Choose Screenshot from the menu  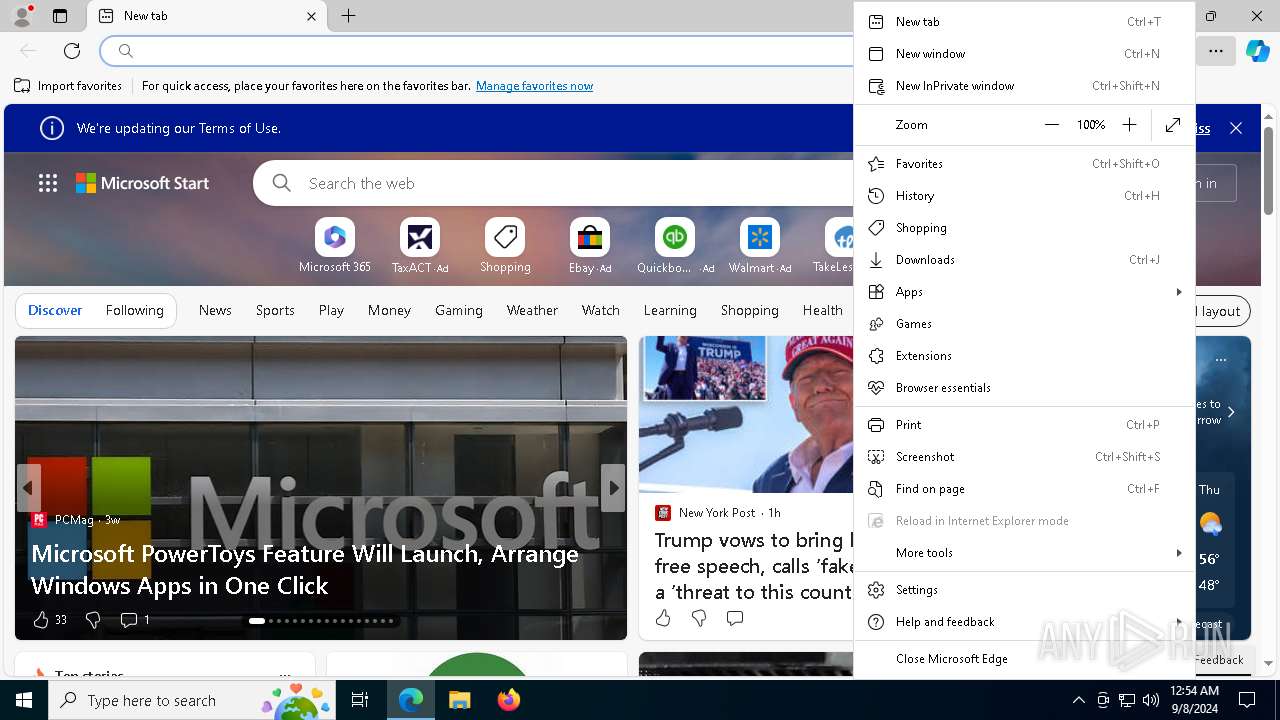(x=1024, y=457)
